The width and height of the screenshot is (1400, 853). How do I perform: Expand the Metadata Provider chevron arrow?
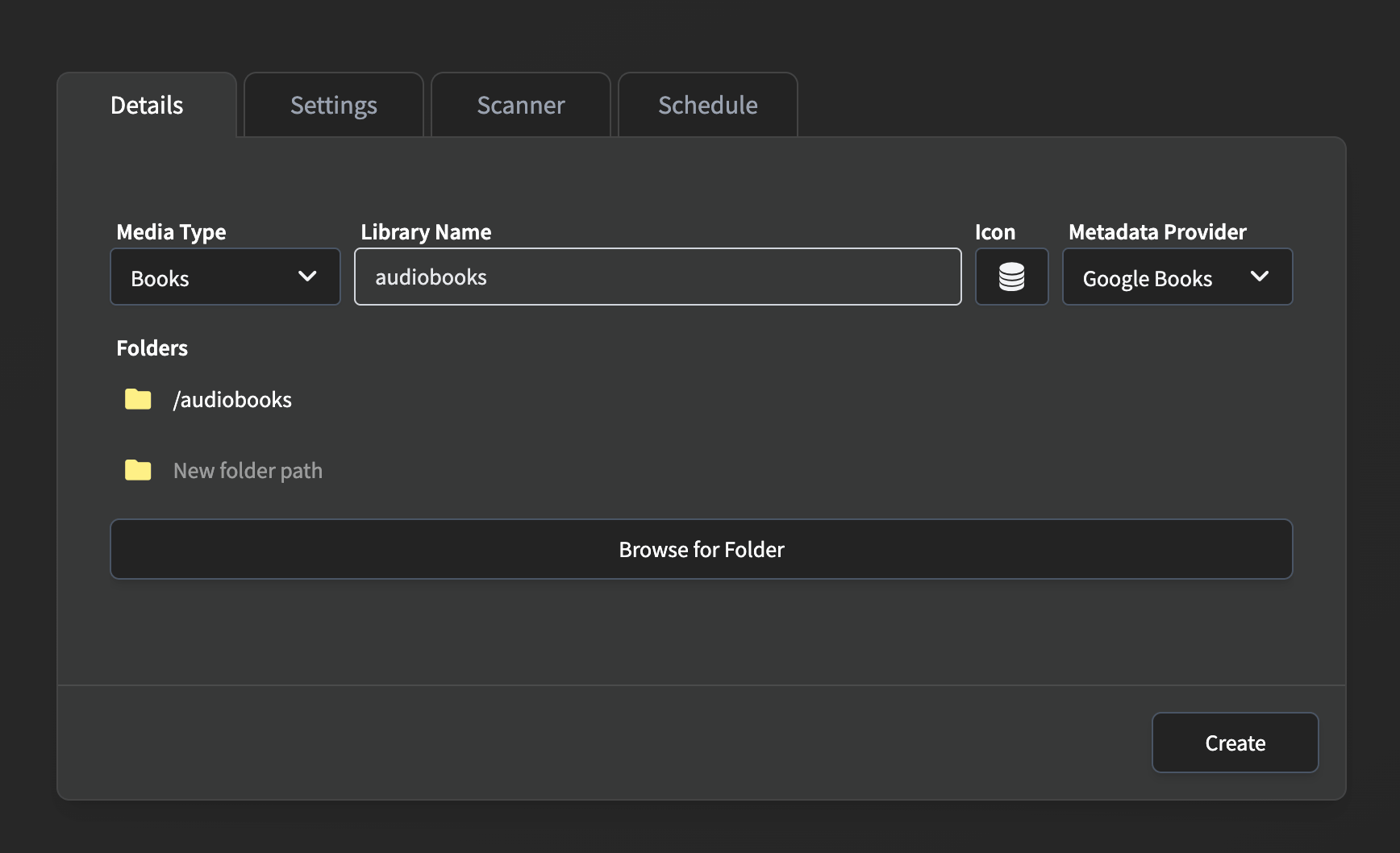(1259, 277)
